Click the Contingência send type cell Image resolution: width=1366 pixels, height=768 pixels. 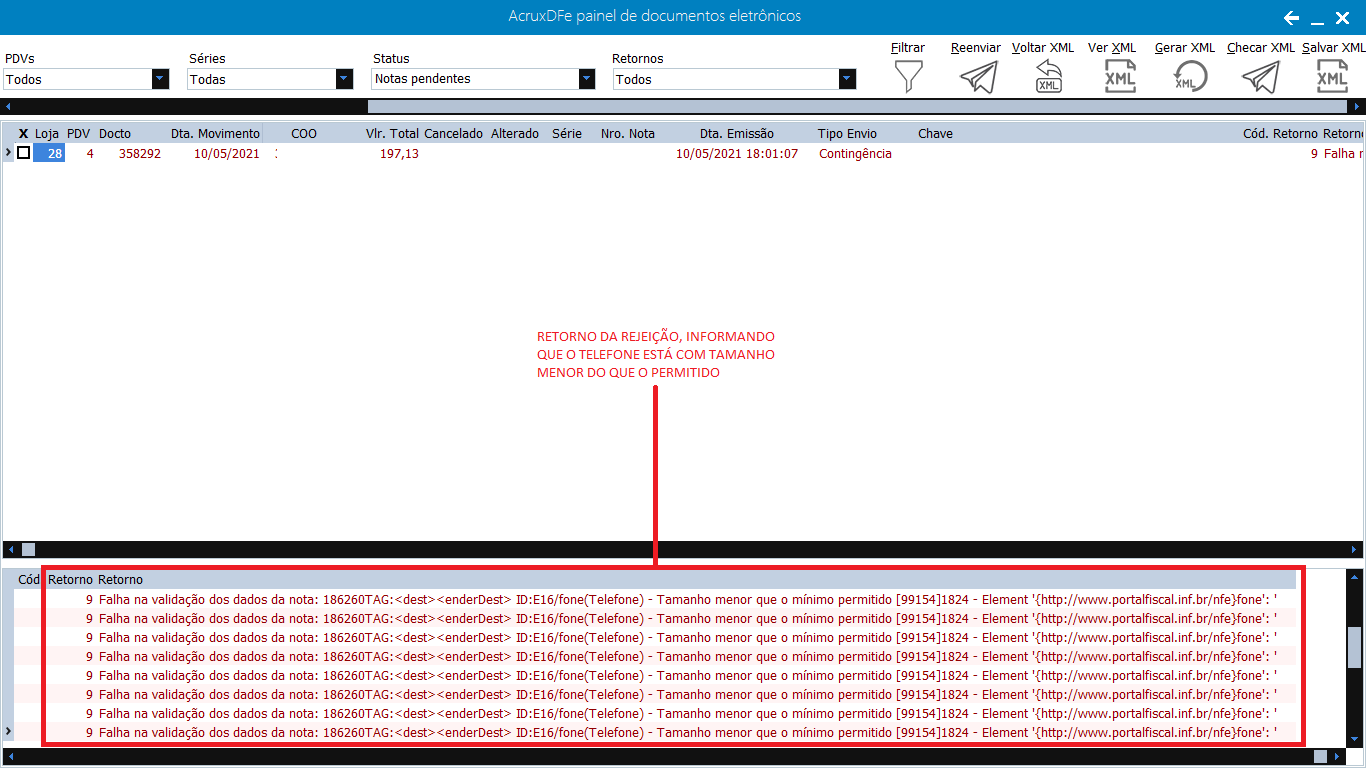[x=855, y=154]
